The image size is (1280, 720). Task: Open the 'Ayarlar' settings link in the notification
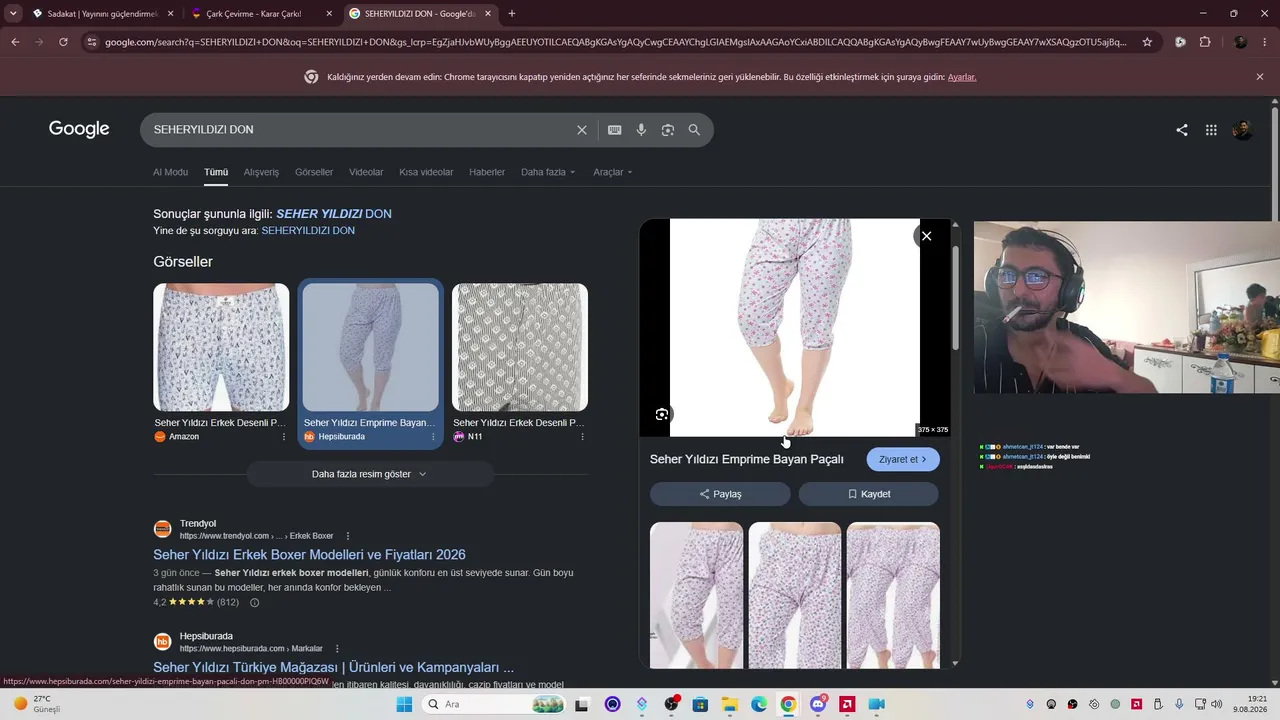[x=962, y=77]
